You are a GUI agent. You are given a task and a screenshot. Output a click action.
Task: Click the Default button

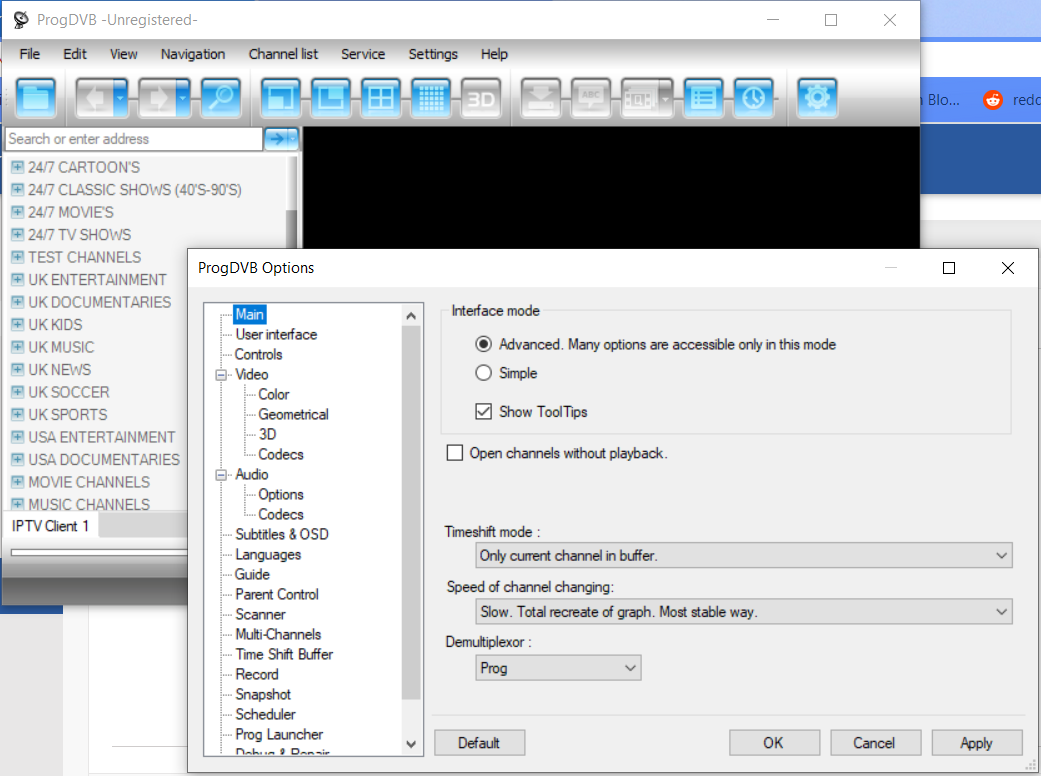(x=479, y=743)
